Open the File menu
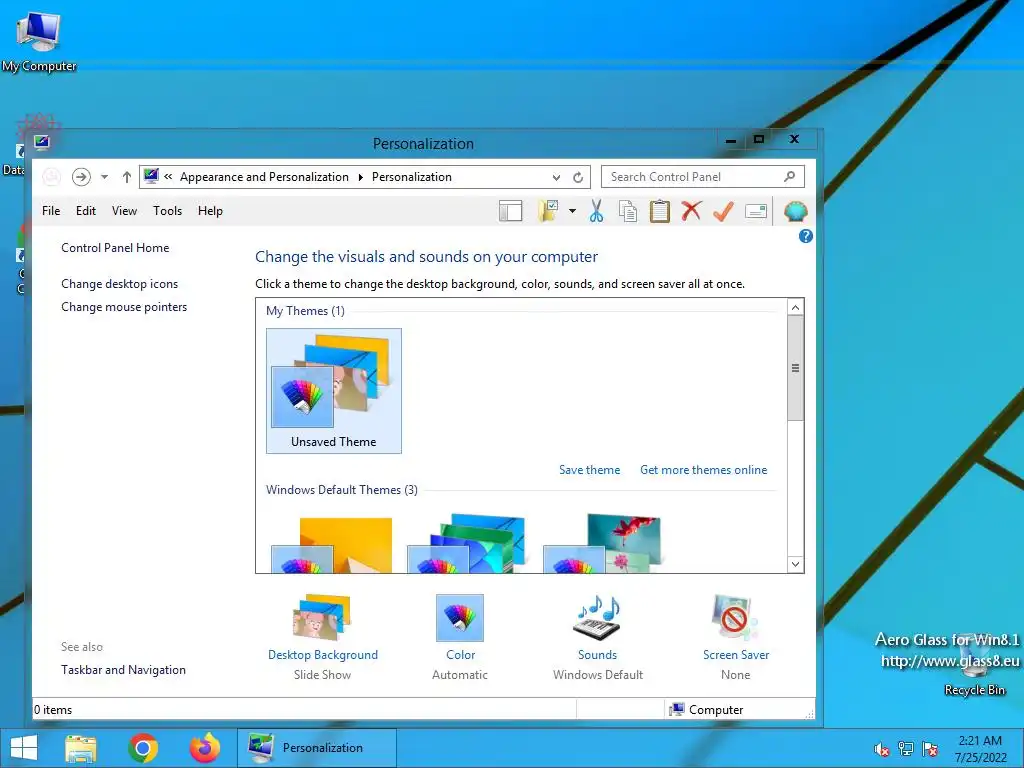Image resolution: width=1024 pixels, height=768 pixels. click(x=51, y=211)
